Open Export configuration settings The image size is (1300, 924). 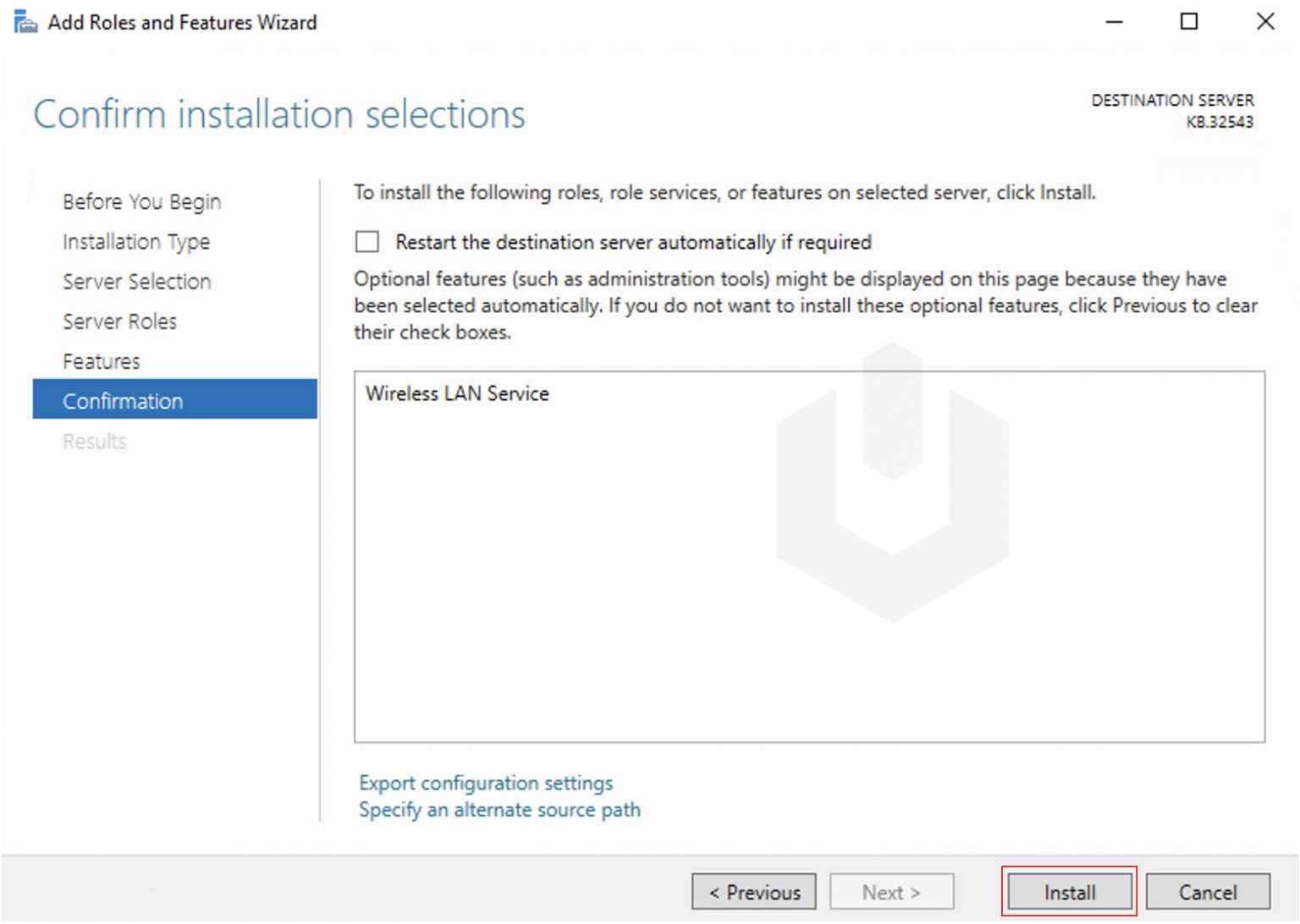(486, 783)
